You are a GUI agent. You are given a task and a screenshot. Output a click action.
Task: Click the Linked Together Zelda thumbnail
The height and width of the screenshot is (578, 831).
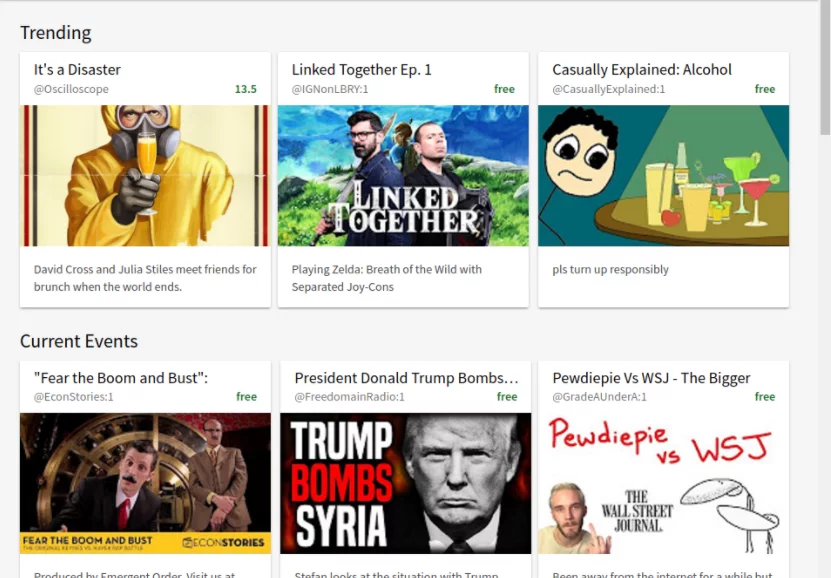pos(403,175)
